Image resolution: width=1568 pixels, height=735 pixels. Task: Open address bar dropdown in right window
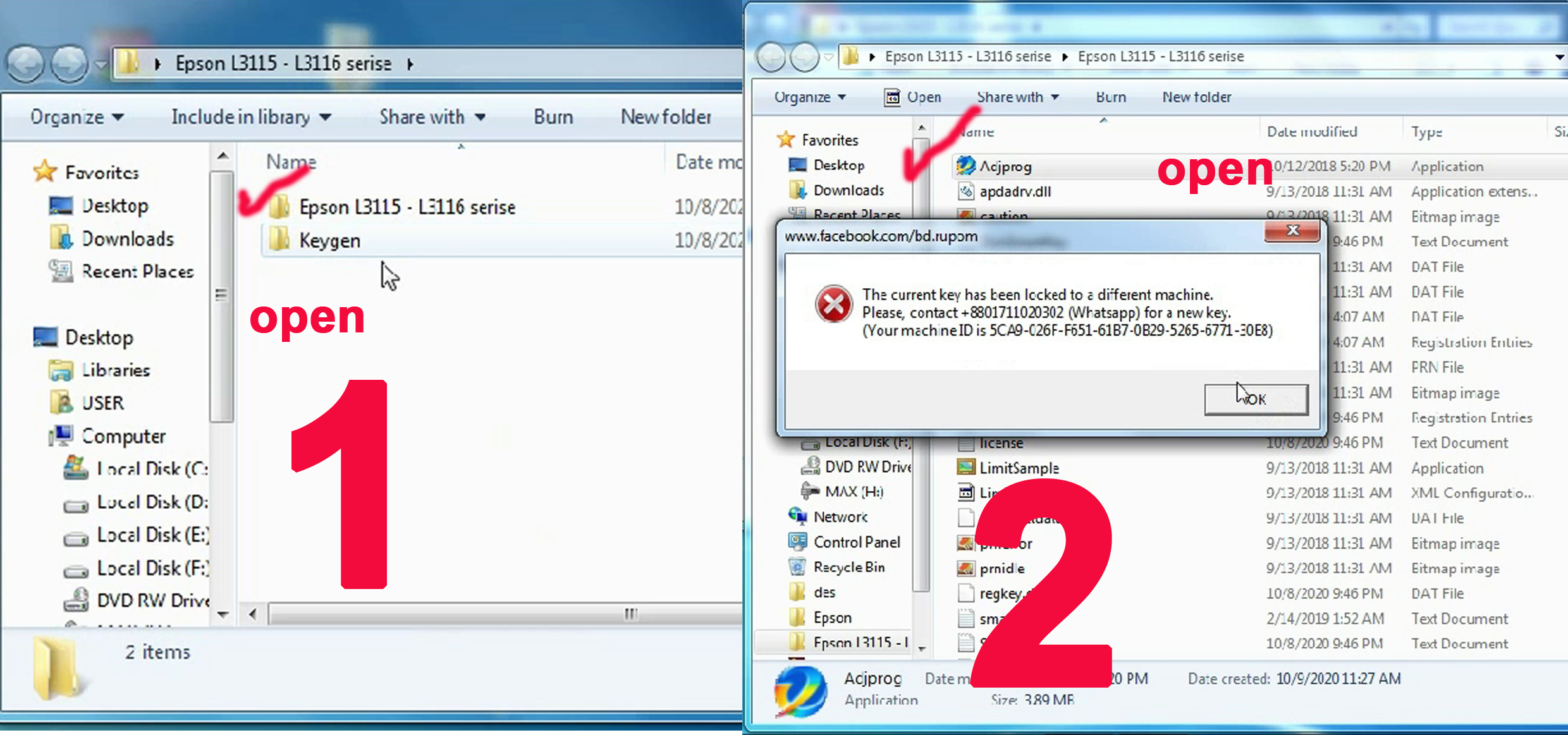(x=1560, y=57)
